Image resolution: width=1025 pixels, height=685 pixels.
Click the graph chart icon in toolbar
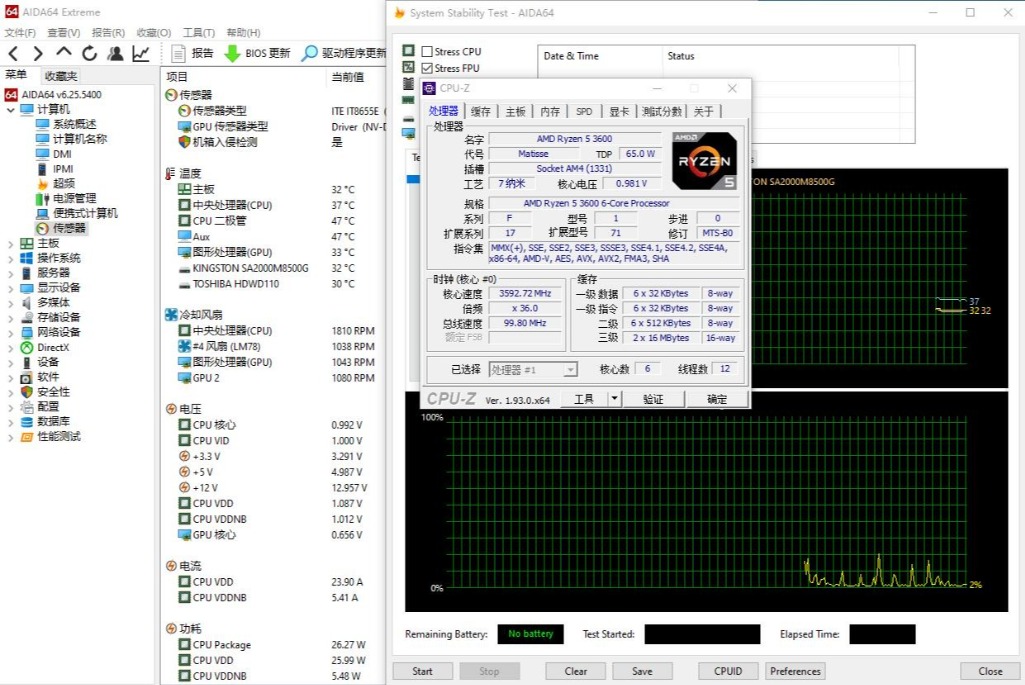[x=141, y=54]
